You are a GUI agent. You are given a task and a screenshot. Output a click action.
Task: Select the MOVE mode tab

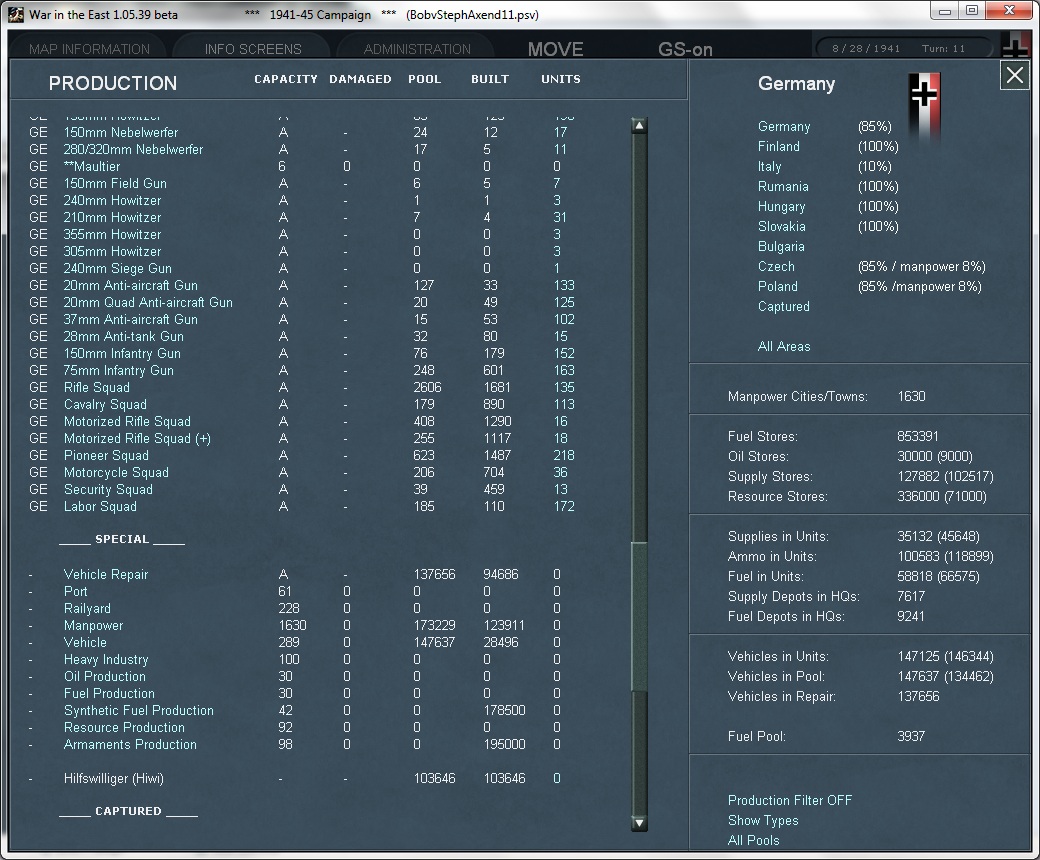pos(555,49)
